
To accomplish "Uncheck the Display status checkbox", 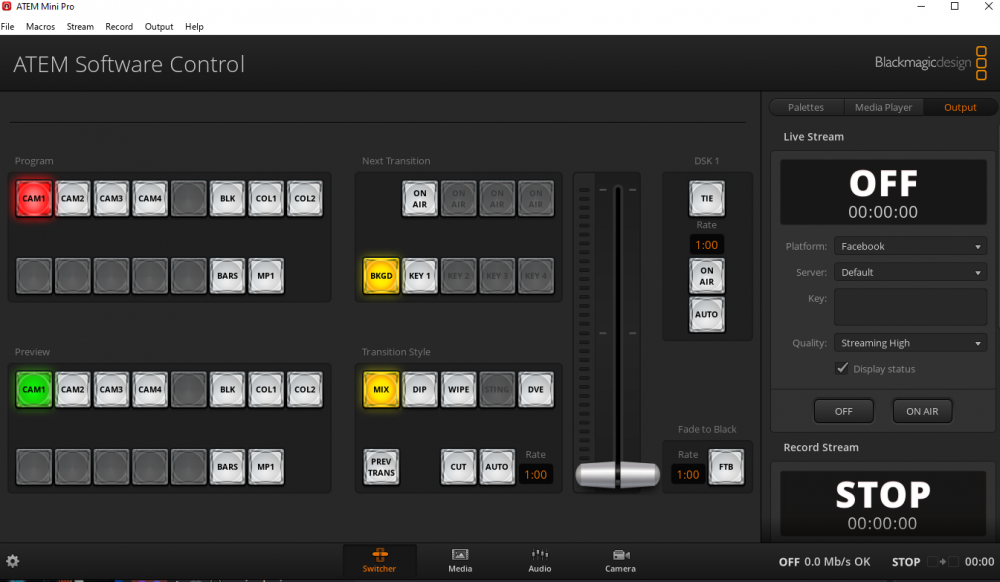I will 842,368.
